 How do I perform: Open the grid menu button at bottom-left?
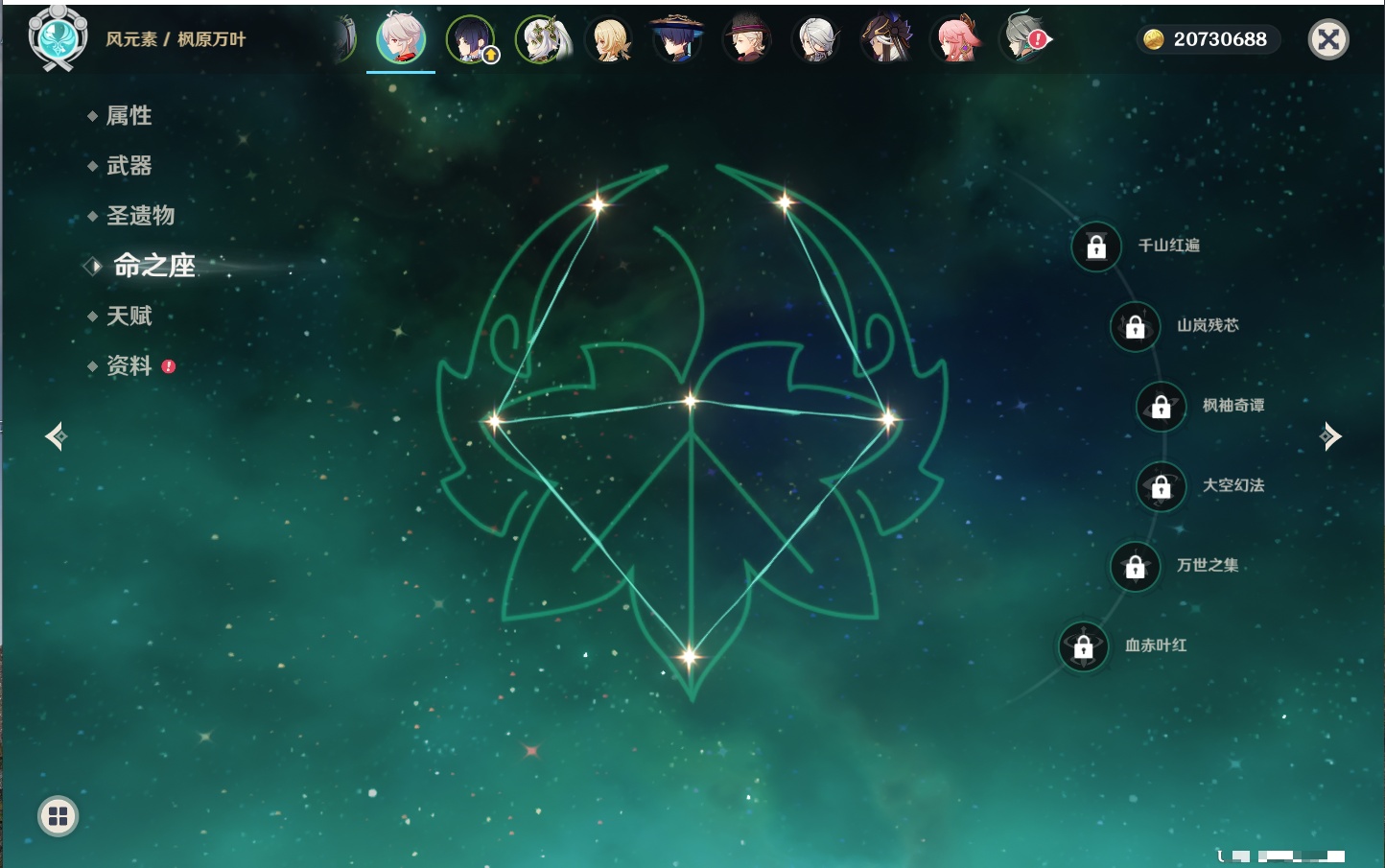point(58,816)
